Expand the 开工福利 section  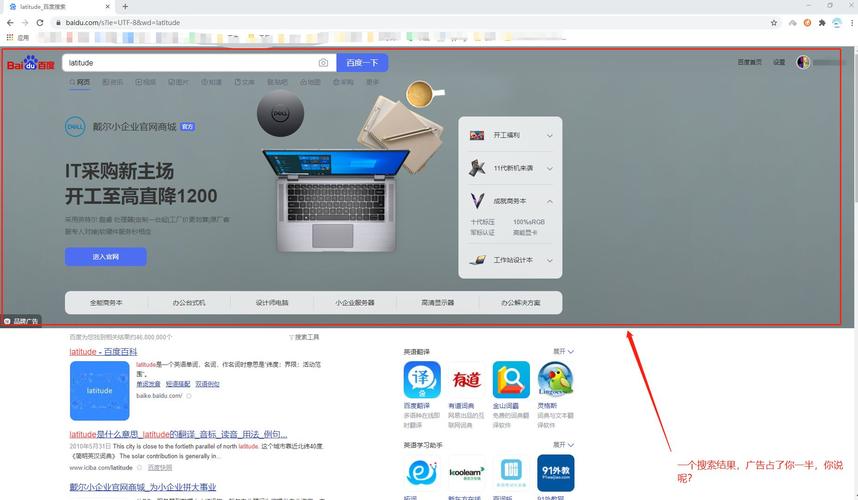(549, 135)
